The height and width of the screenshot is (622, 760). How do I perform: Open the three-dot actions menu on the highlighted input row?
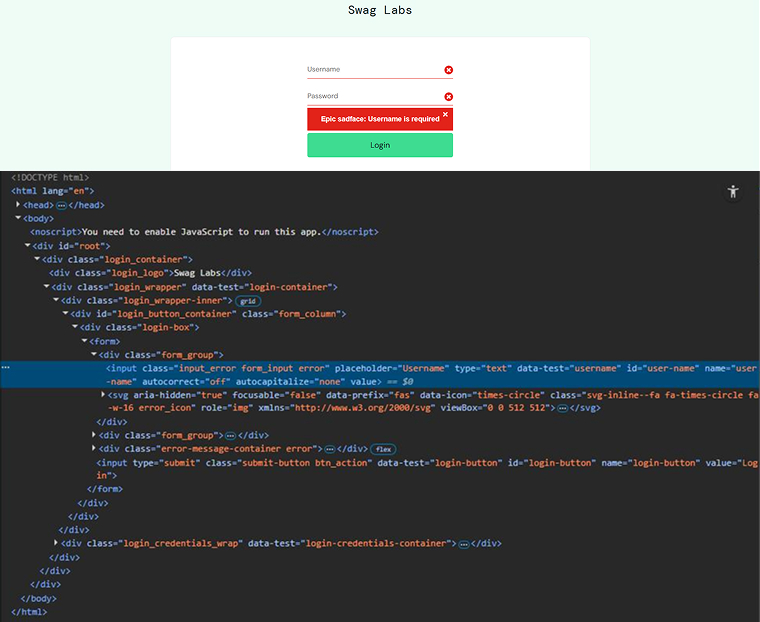coord(5,367)
